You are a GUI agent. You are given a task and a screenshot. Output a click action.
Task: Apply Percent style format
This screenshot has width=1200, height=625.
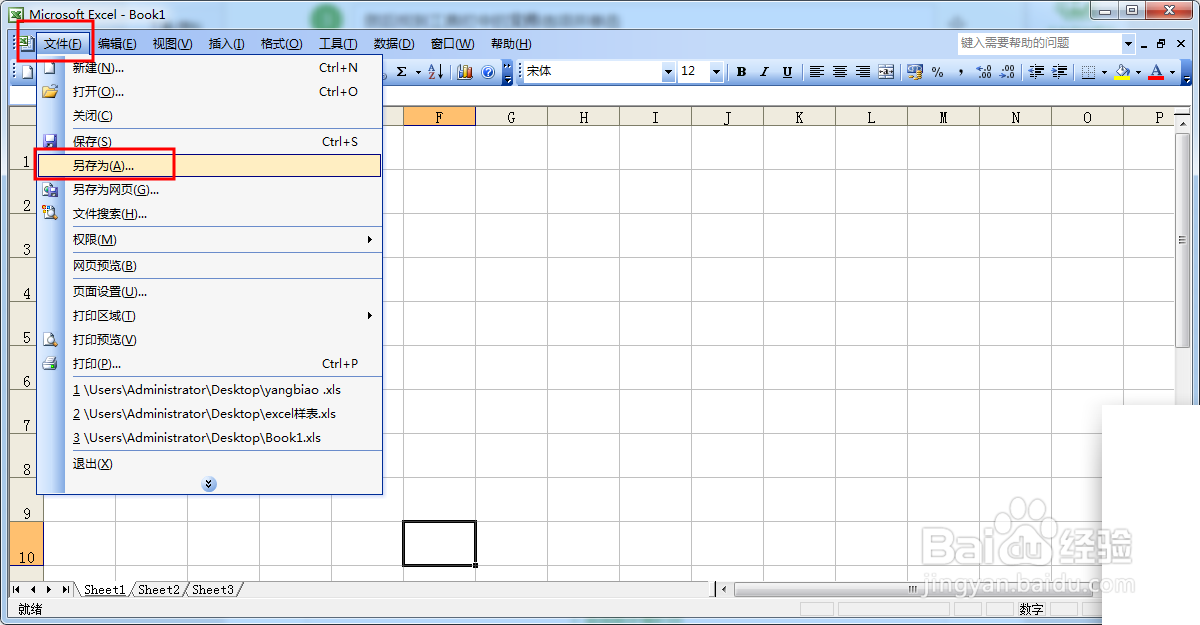click(938, 72)
